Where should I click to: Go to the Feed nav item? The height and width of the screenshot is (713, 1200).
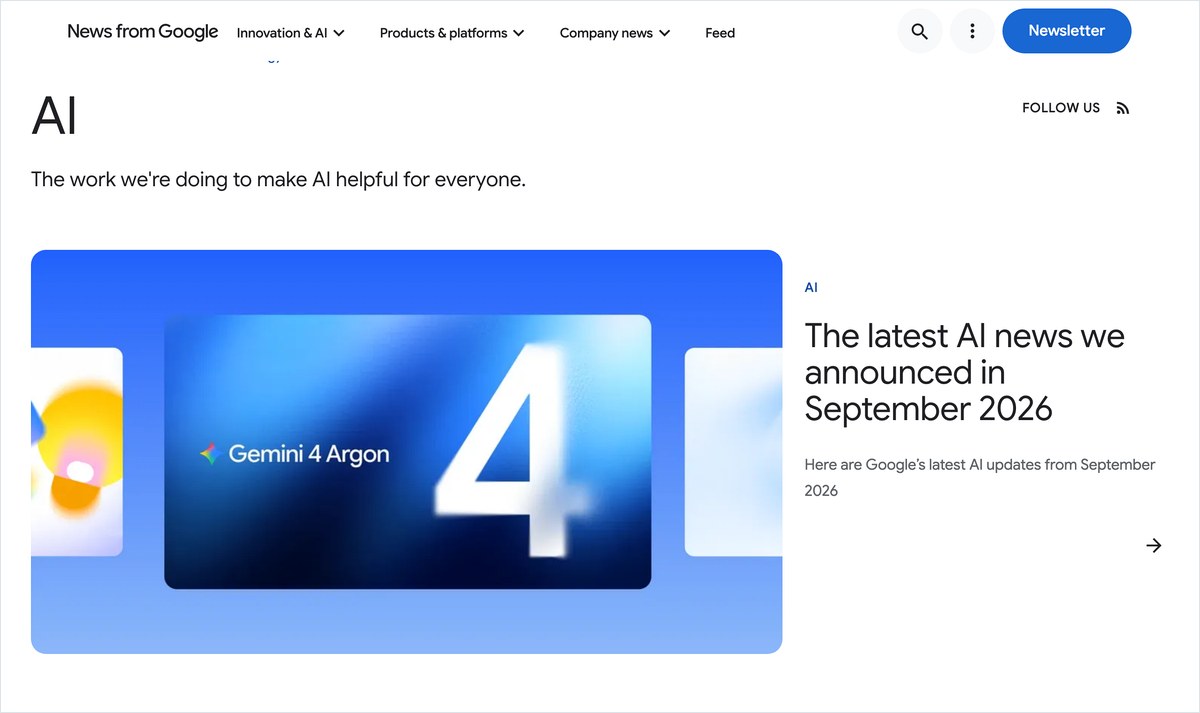(x=720, y=33)
